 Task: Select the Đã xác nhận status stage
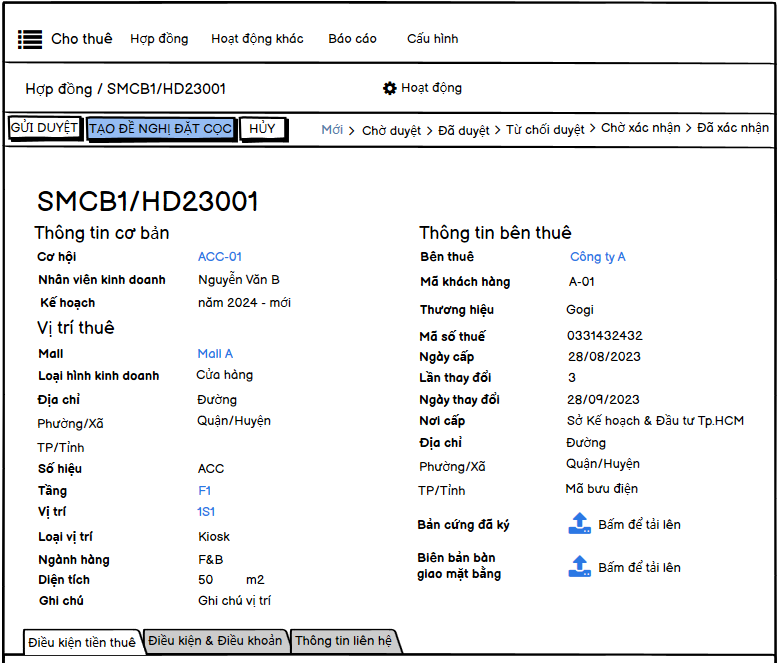[x=732, y=128]
